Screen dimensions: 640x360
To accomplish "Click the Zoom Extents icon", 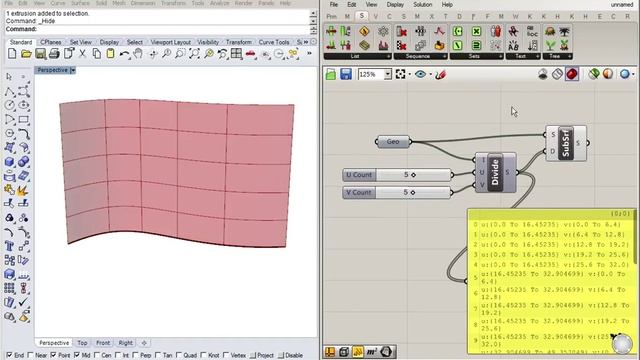I will pos(194,53).
